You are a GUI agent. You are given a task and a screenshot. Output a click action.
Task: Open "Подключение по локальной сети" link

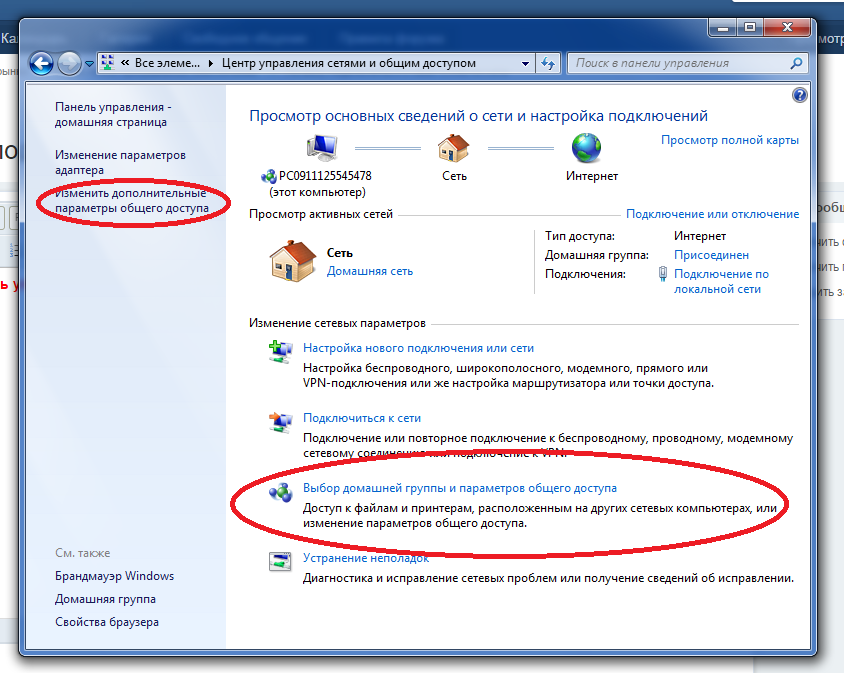point(721,282)
